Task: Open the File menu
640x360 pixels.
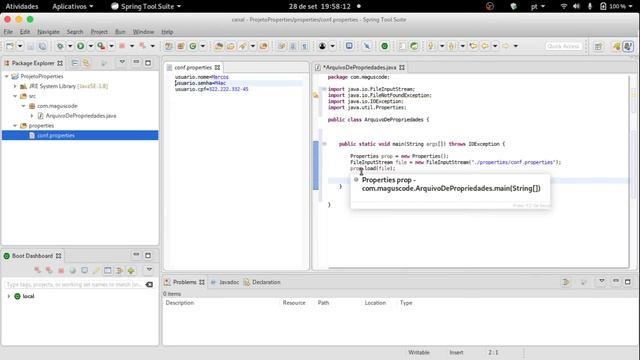Action: point(8,31)
